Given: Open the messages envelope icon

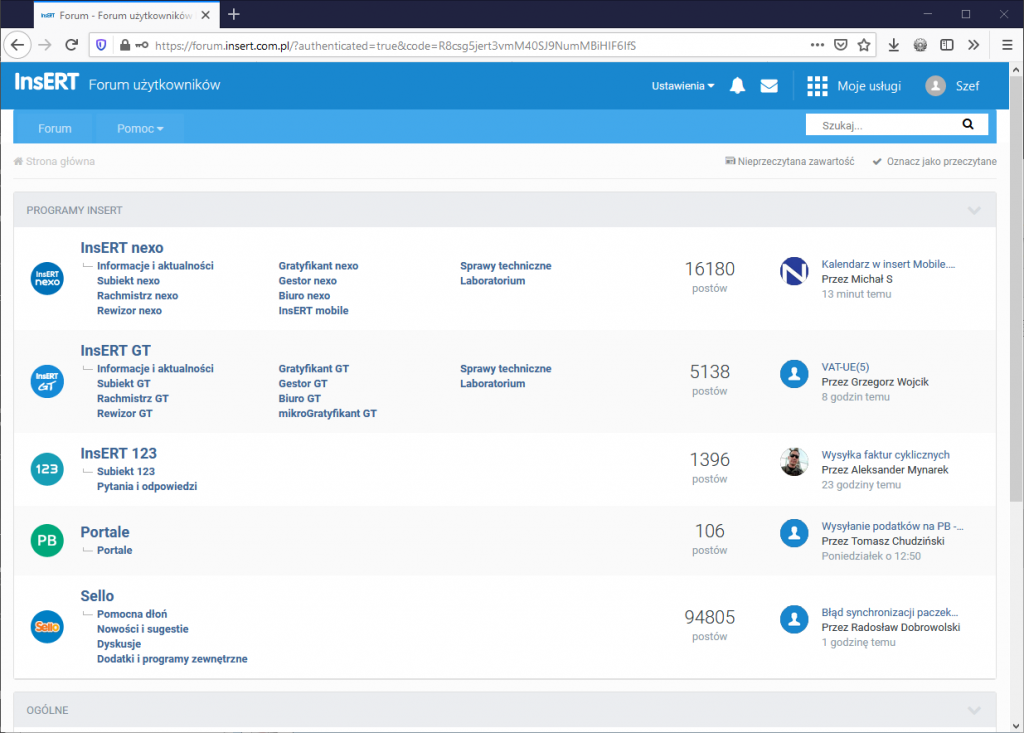Looking at the screenshot, I should (769, 86).
